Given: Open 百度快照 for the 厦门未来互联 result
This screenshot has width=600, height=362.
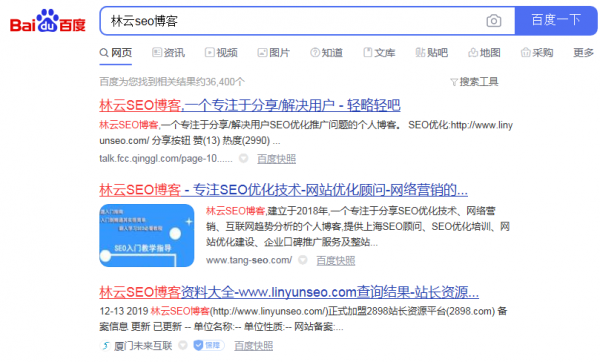Looking at the screenshot, I should [x=253, y=346].
